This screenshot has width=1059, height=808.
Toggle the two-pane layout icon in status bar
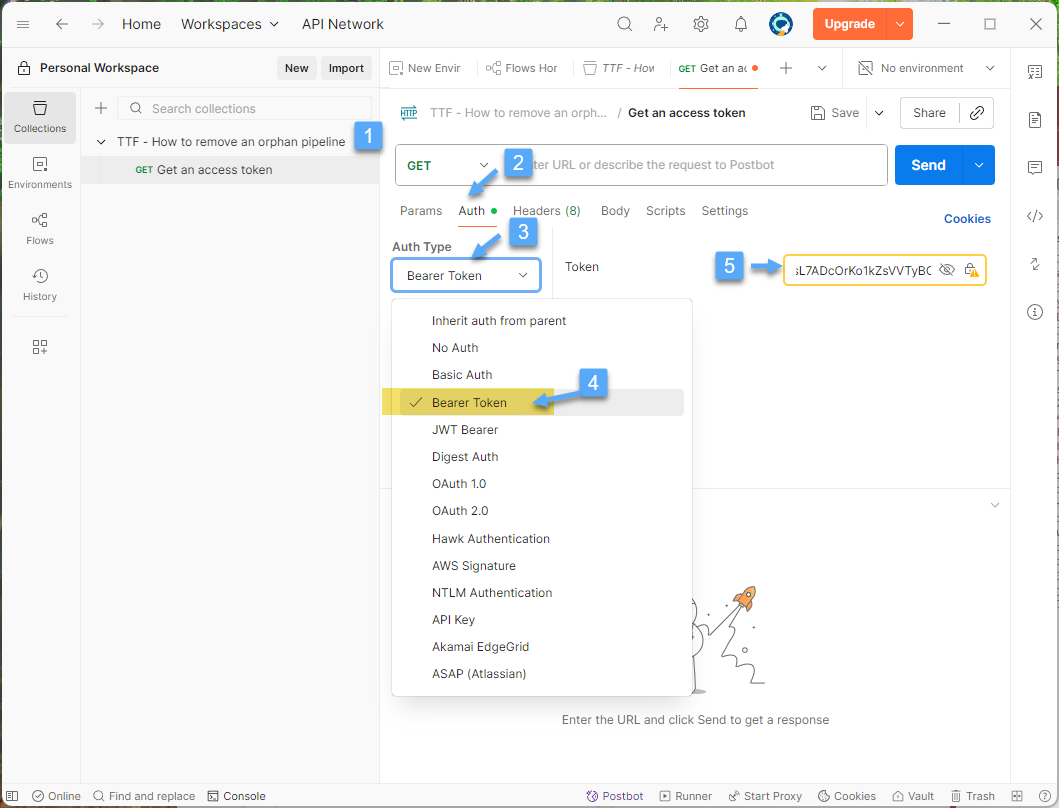(1017, 796)
